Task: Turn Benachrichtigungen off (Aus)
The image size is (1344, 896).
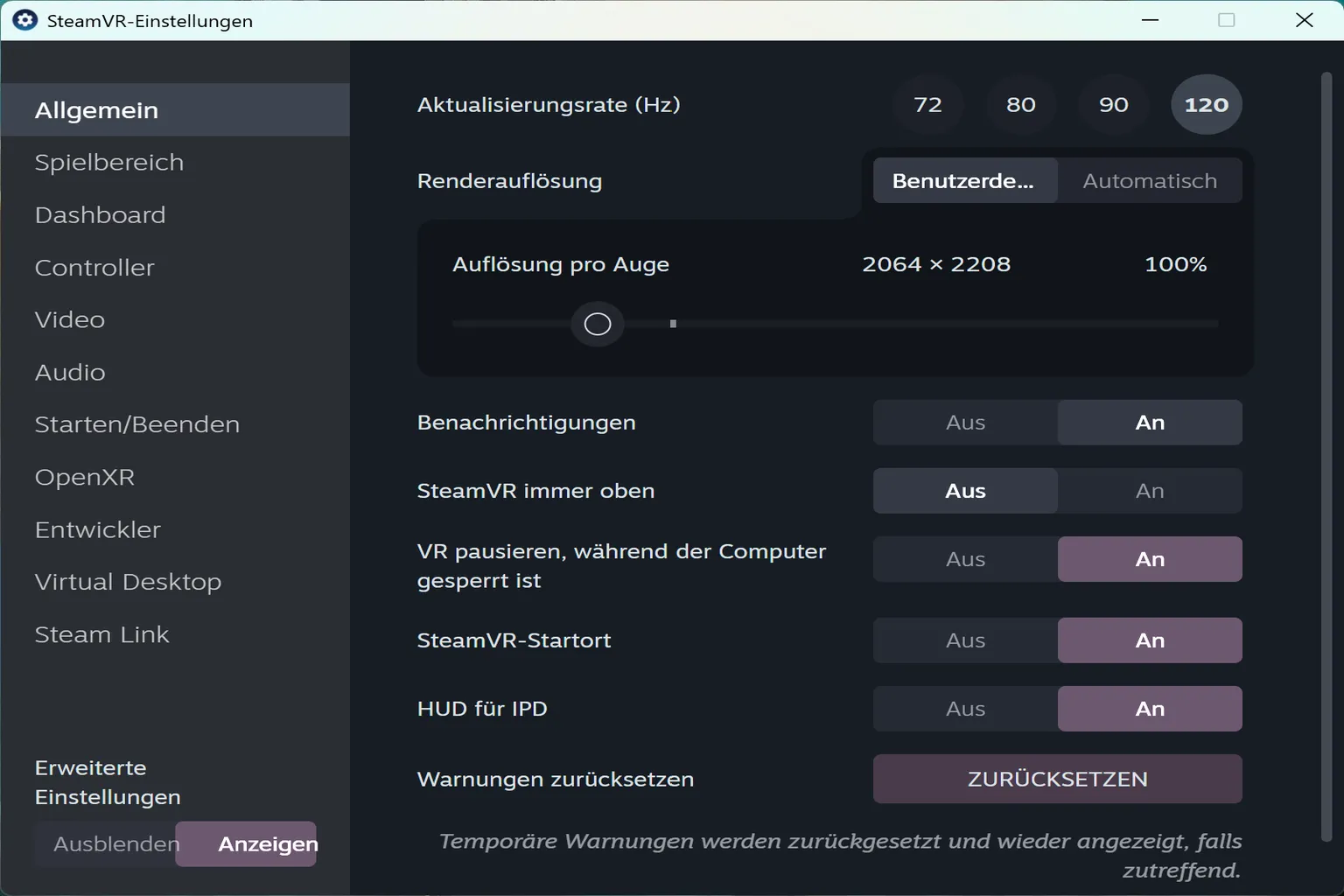Action: (965, 423)
